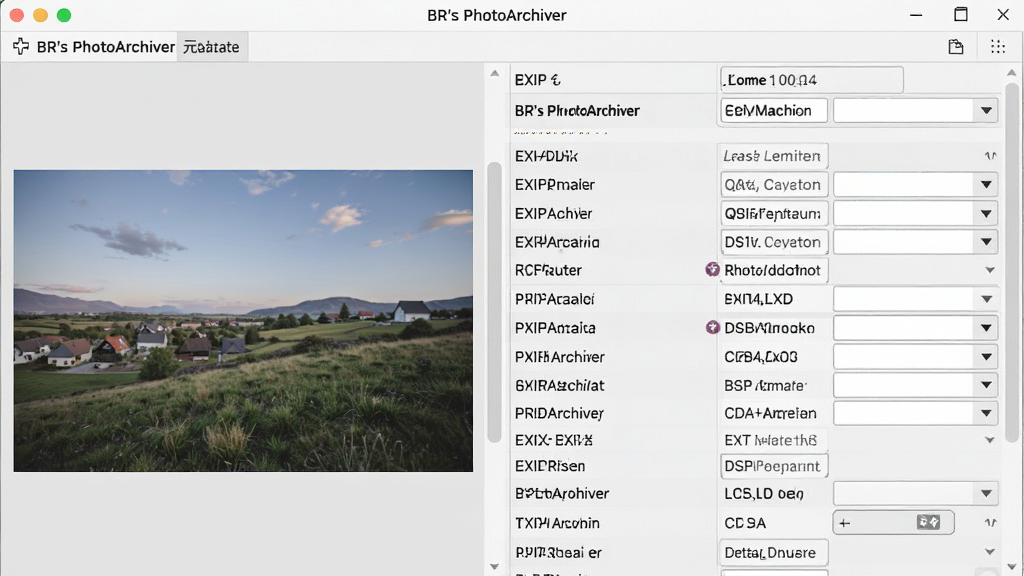Open dropdown on the PXIFhArchiver row
Image resolution: width=1024 pixels, height=576 pixels.
click(x=986, y=357)
